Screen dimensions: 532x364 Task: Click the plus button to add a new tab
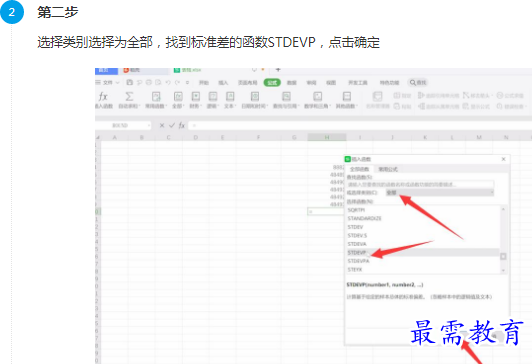[278, 70]
